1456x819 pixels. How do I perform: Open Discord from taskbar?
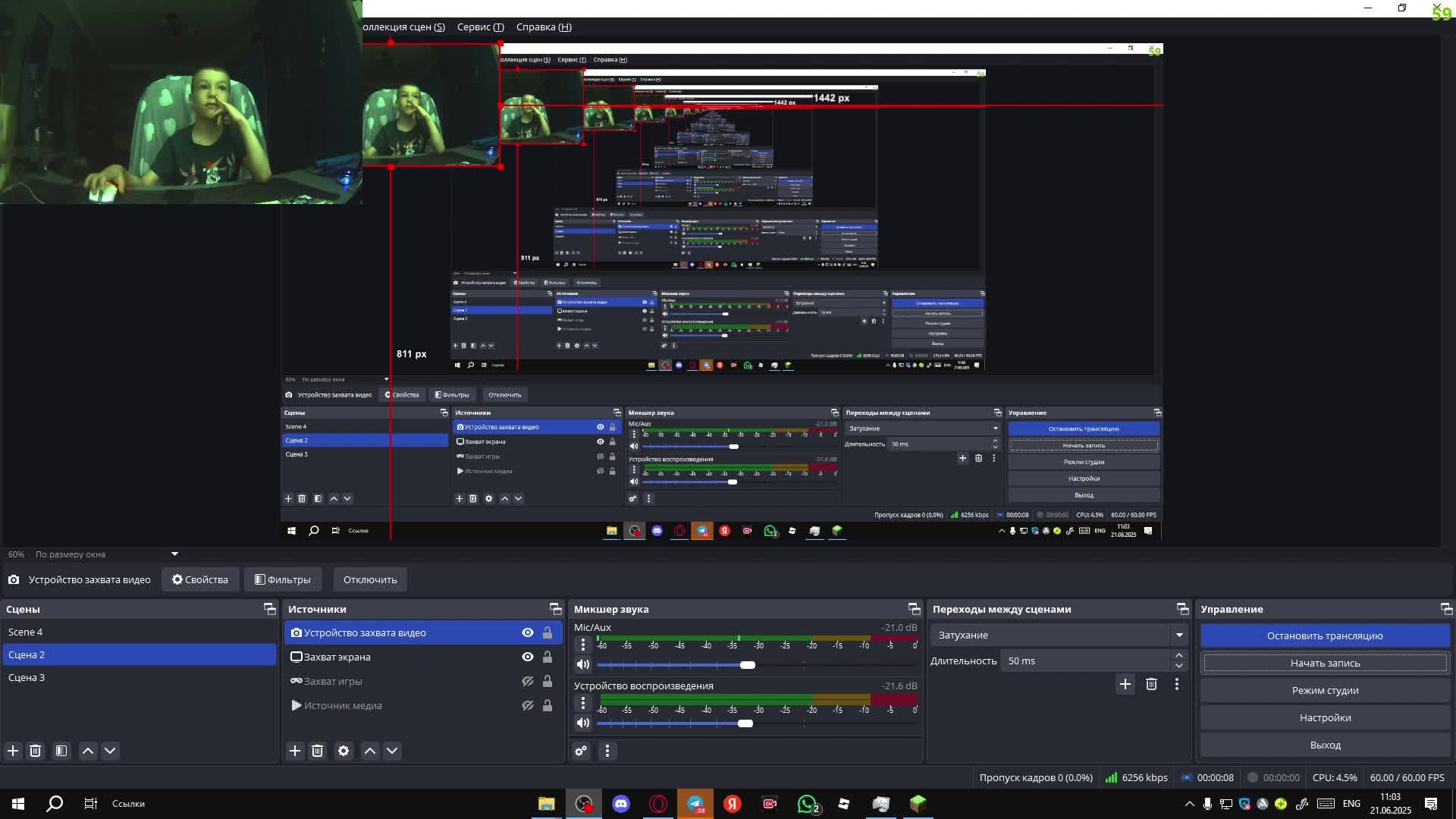(621, 804)
